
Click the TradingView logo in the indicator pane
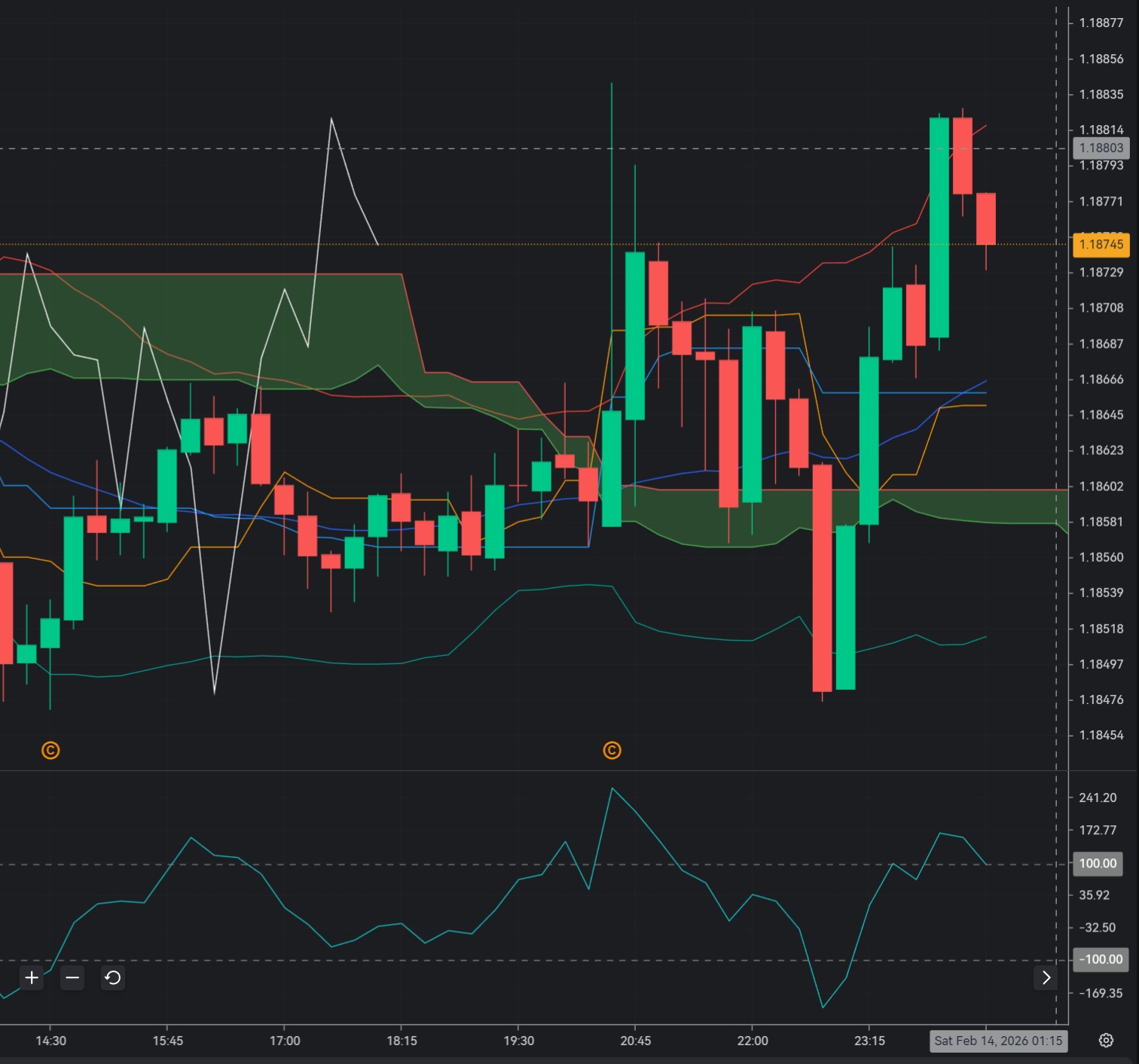[x=612, y=750]
